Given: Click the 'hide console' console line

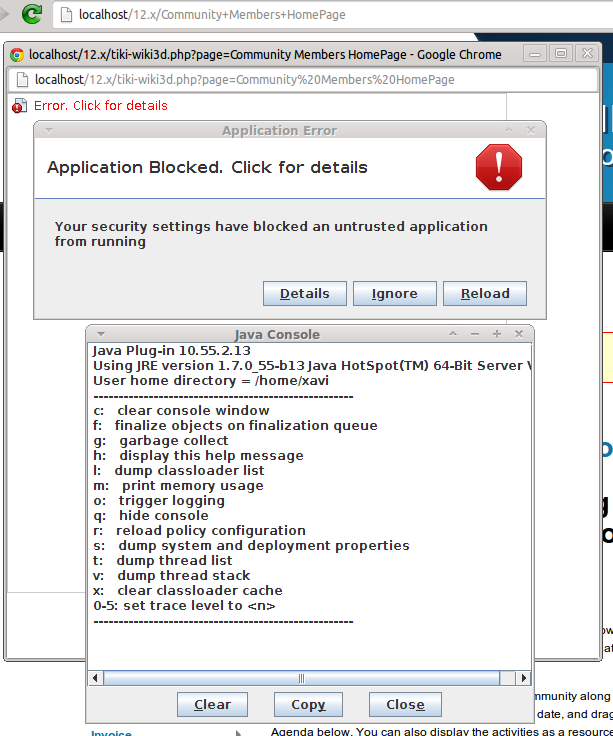Looking at the screenshot, I should click(151, 515).
